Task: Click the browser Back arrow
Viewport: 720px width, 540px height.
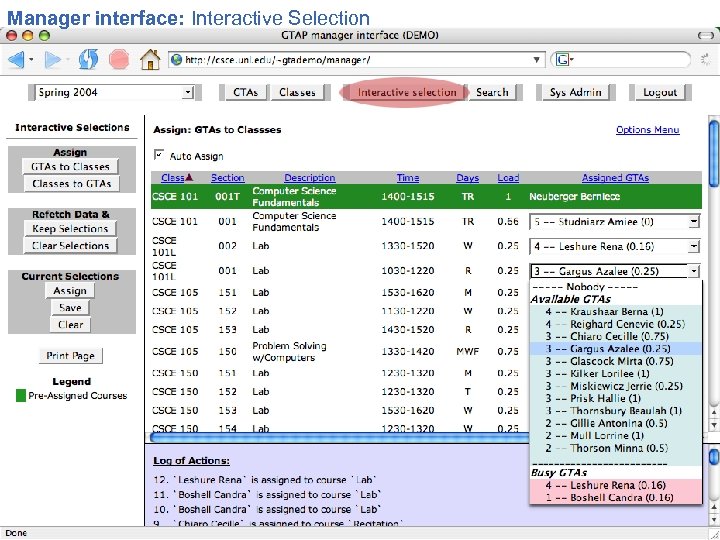Action: (17, 60)
